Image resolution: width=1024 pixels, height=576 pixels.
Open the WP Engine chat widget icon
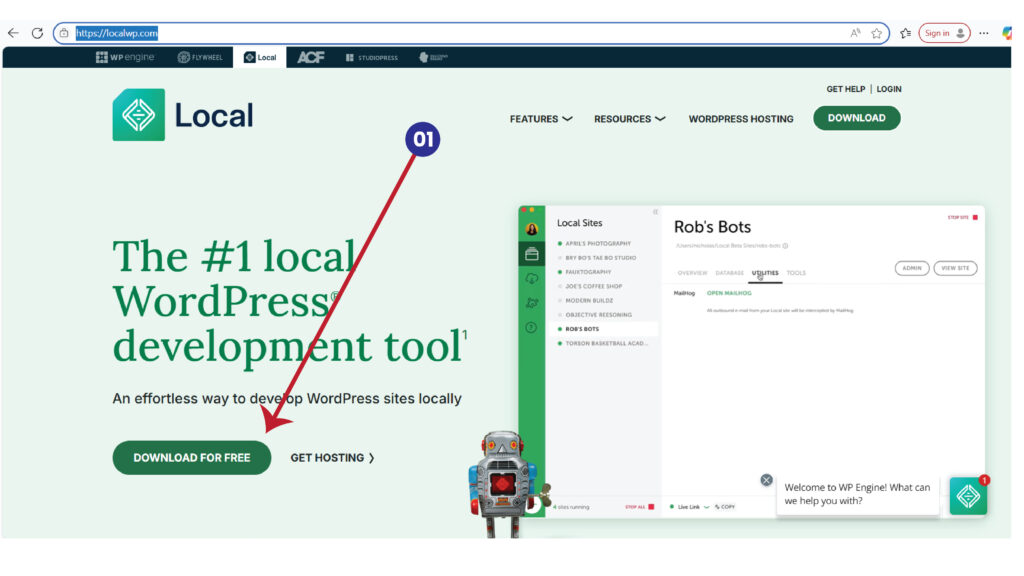(968, 496)
